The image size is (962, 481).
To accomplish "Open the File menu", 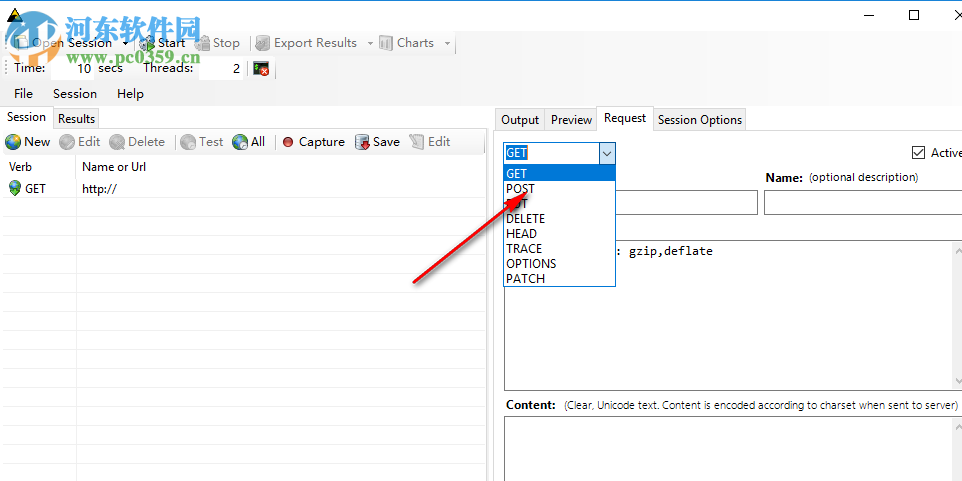I will [23, 94].
